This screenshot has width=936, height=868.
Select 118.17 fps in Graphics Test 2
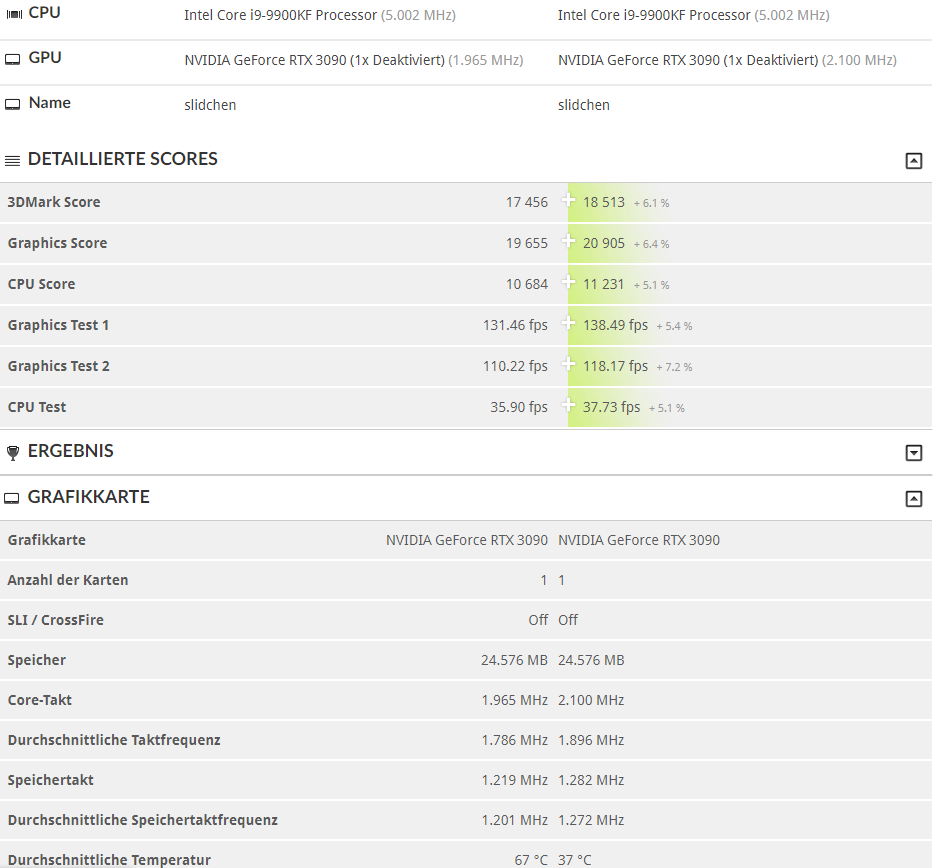coord(615,366)
